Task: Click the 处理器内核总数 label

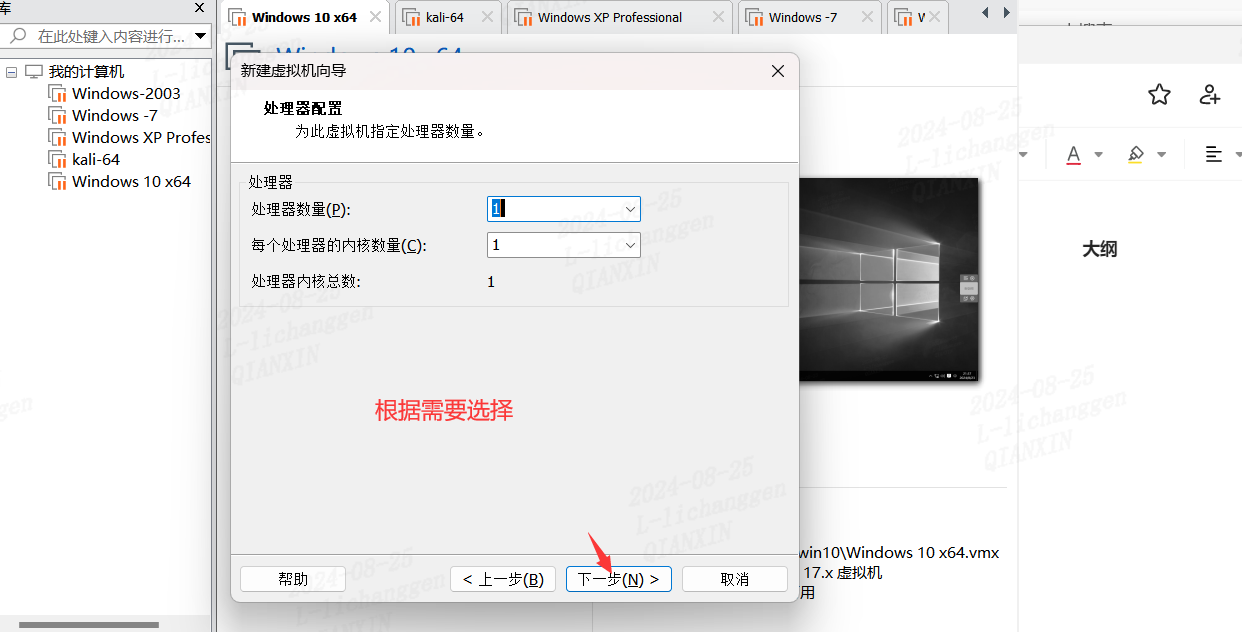Action: click(306, 281)
